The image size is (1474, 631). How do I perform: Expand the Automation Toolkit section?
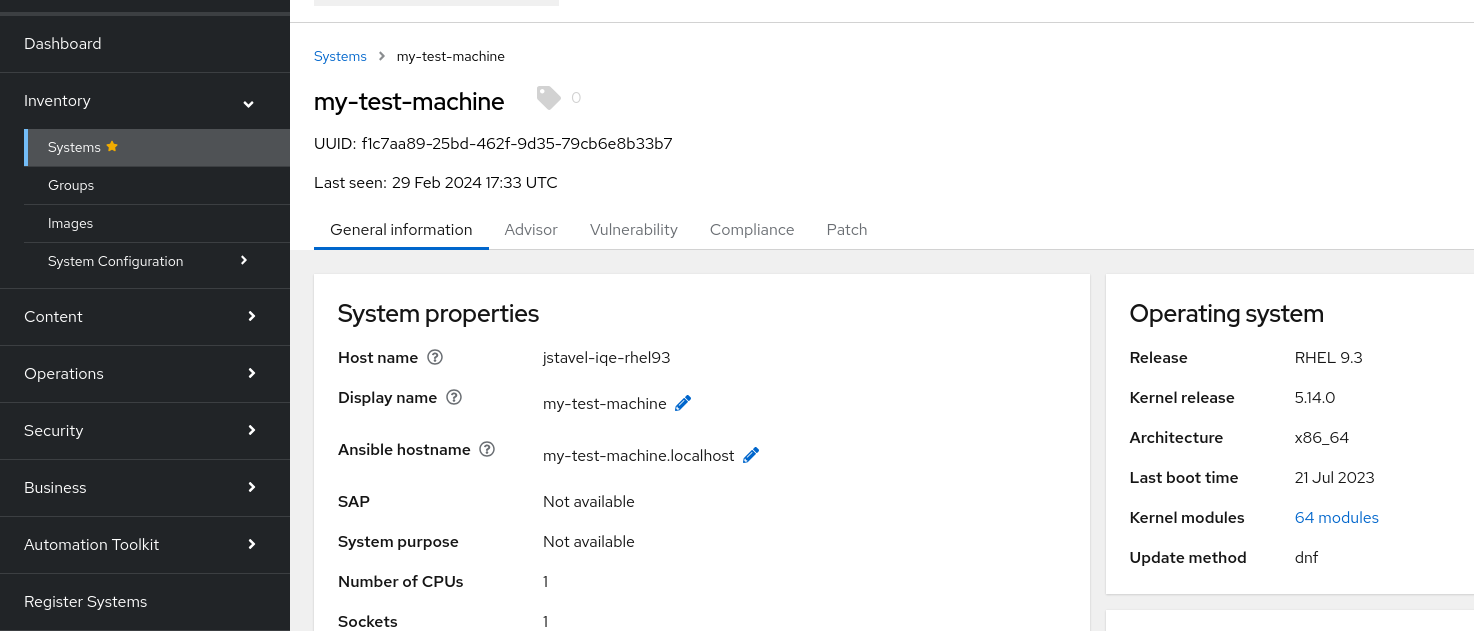(251, 544)
